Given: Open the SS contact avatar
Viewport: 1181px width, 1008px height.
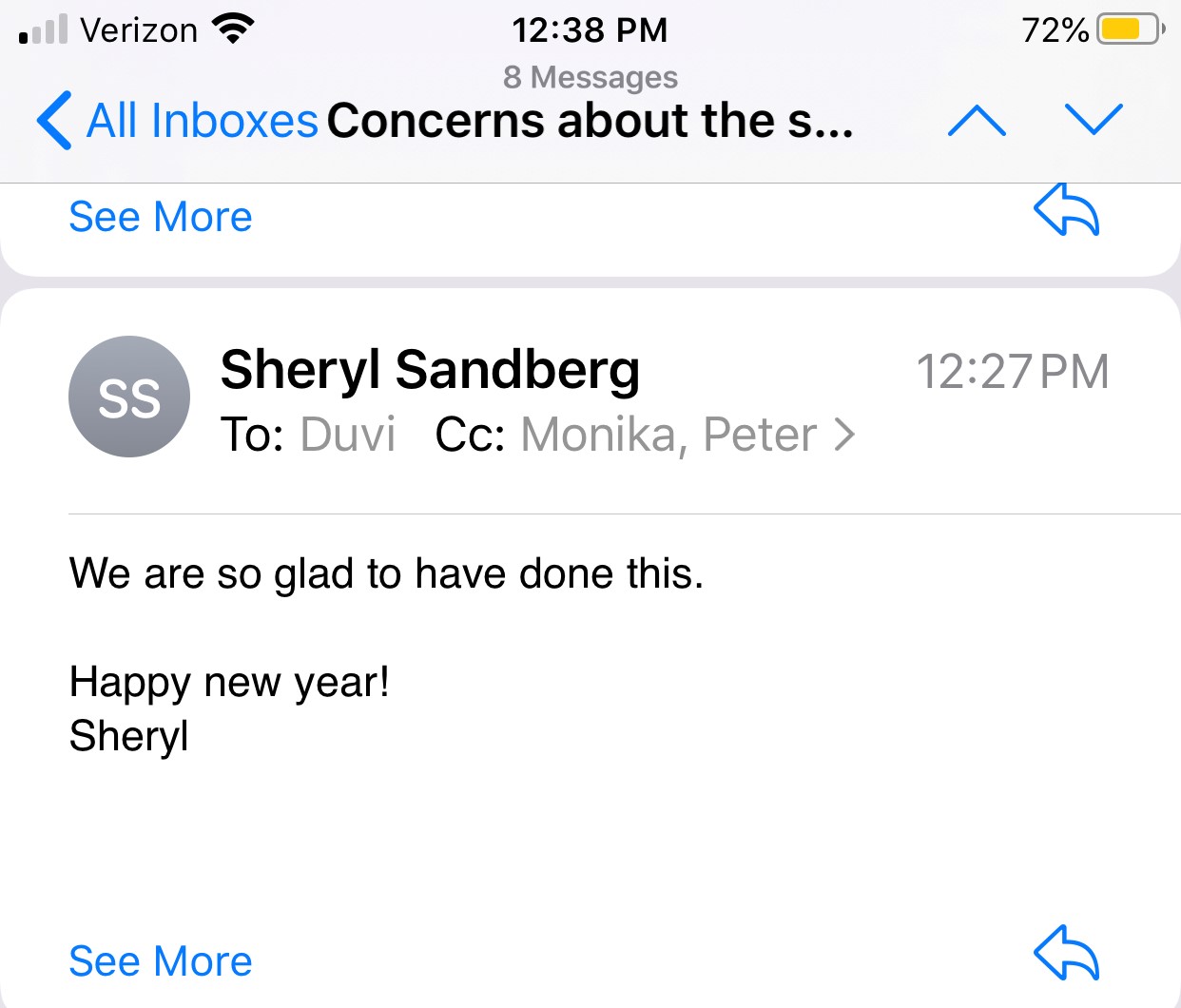Looking at the screenshot, I should [129, 397].
